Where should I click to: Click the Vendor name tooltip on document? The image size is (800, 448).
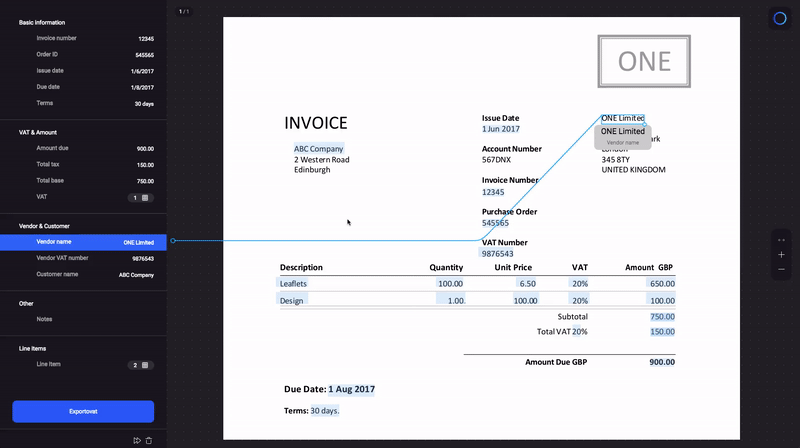tap(622, 136)
